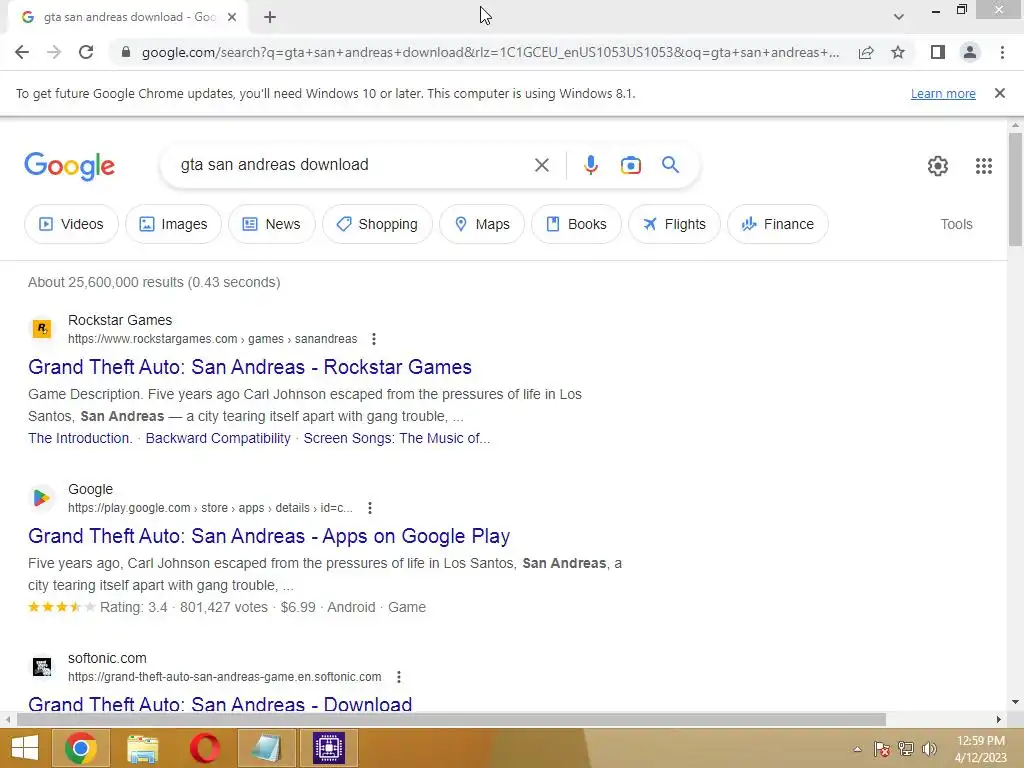Close the gta san andreas download tab
This screenshot has width=1024, height=768.
(x=232, y=18)
